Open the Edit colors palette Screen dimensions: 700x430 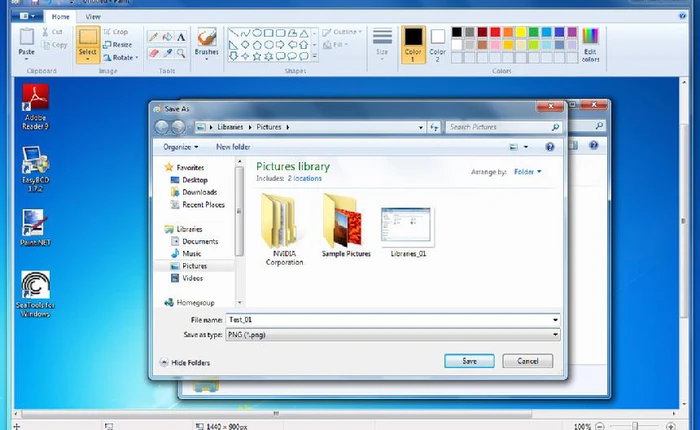click(590, 45)
